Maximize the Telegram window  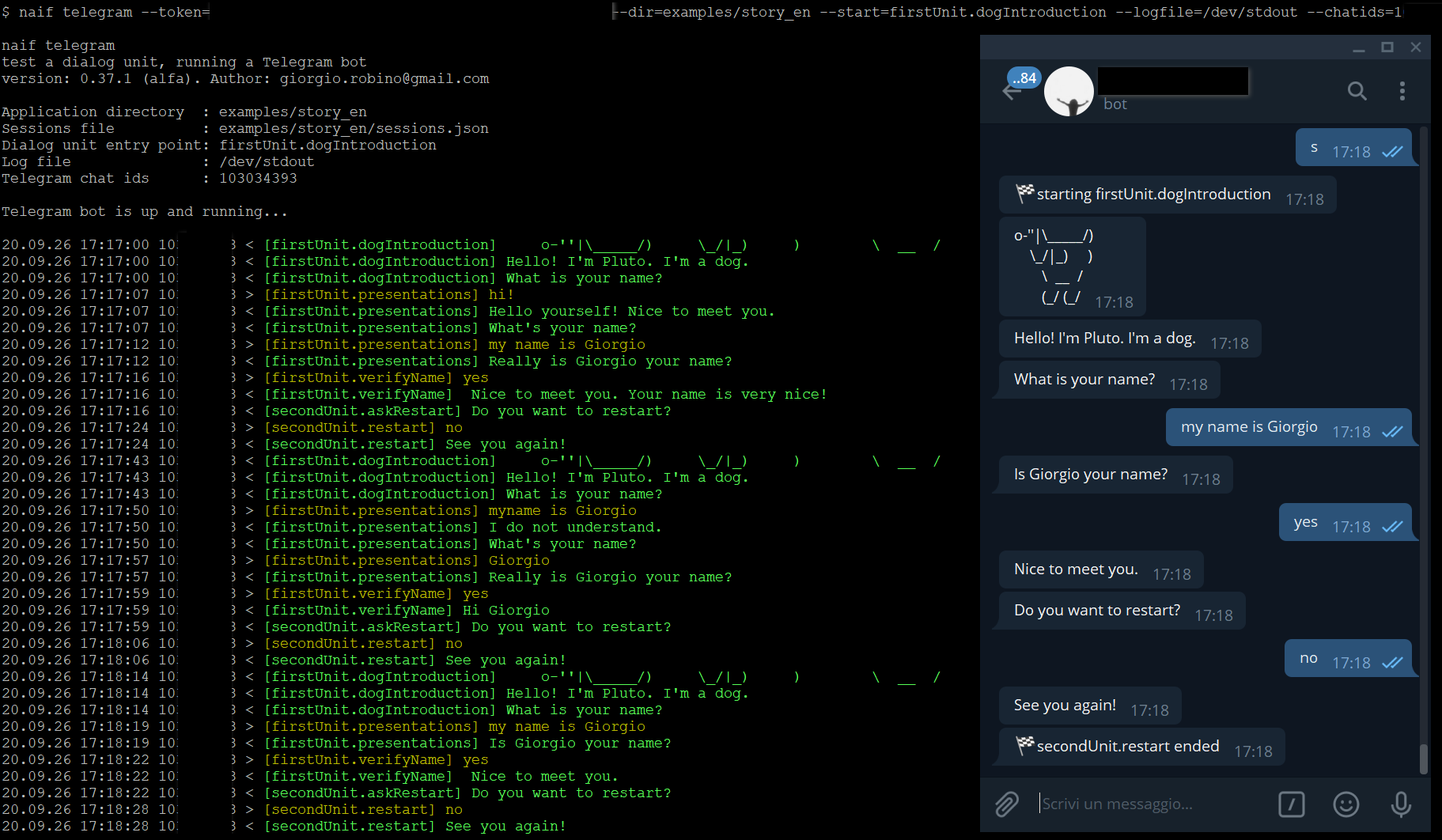pyautogui.click(x=1387, y=47)
